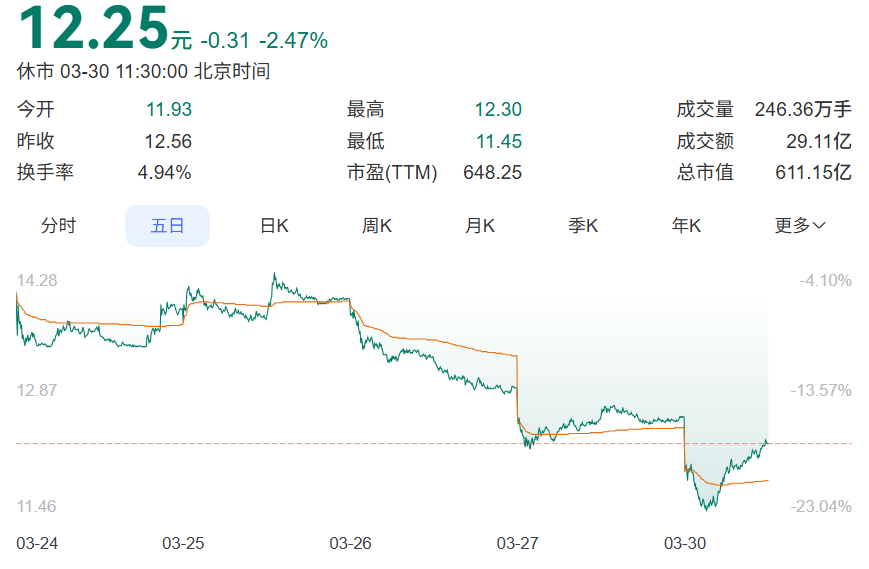Click the -2.47% change percentage
869x569 pixels.
coord(293,41)
